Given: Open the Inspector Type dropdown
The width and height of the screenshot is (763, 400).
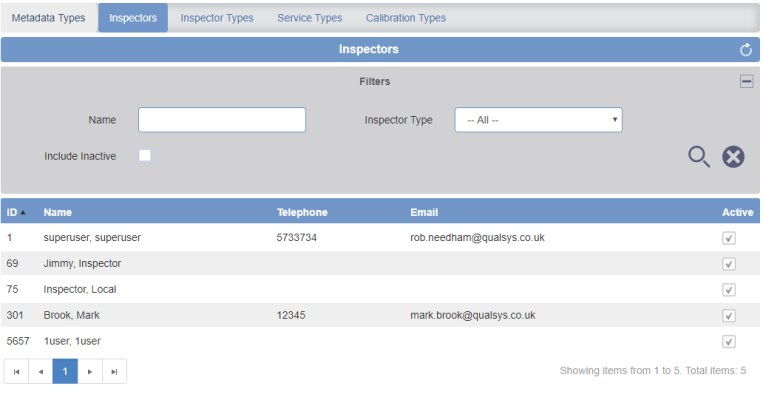Looking at the screenshot, I should point(538,120).
